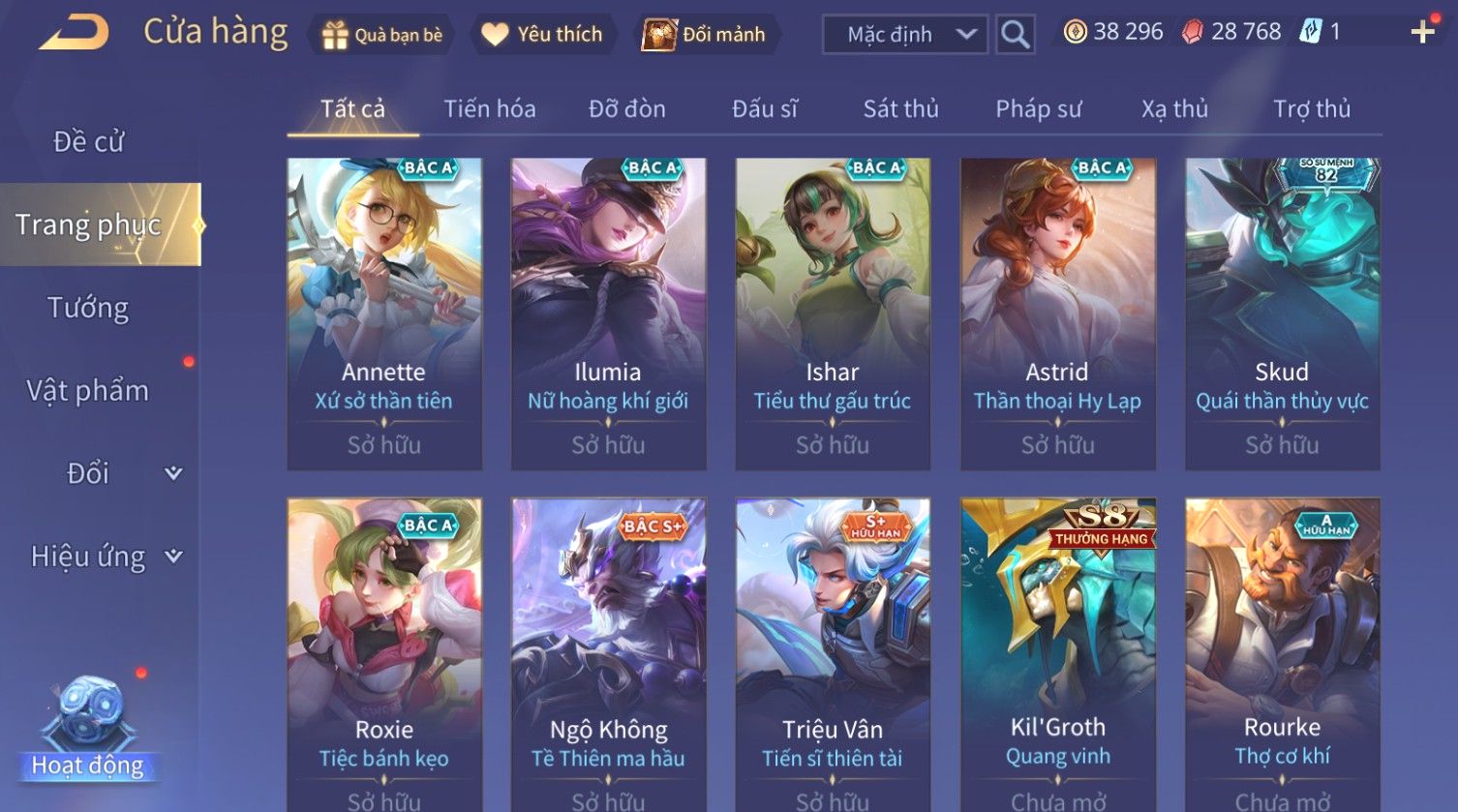Open Đổi mảnh chest icon

(659, 34)
